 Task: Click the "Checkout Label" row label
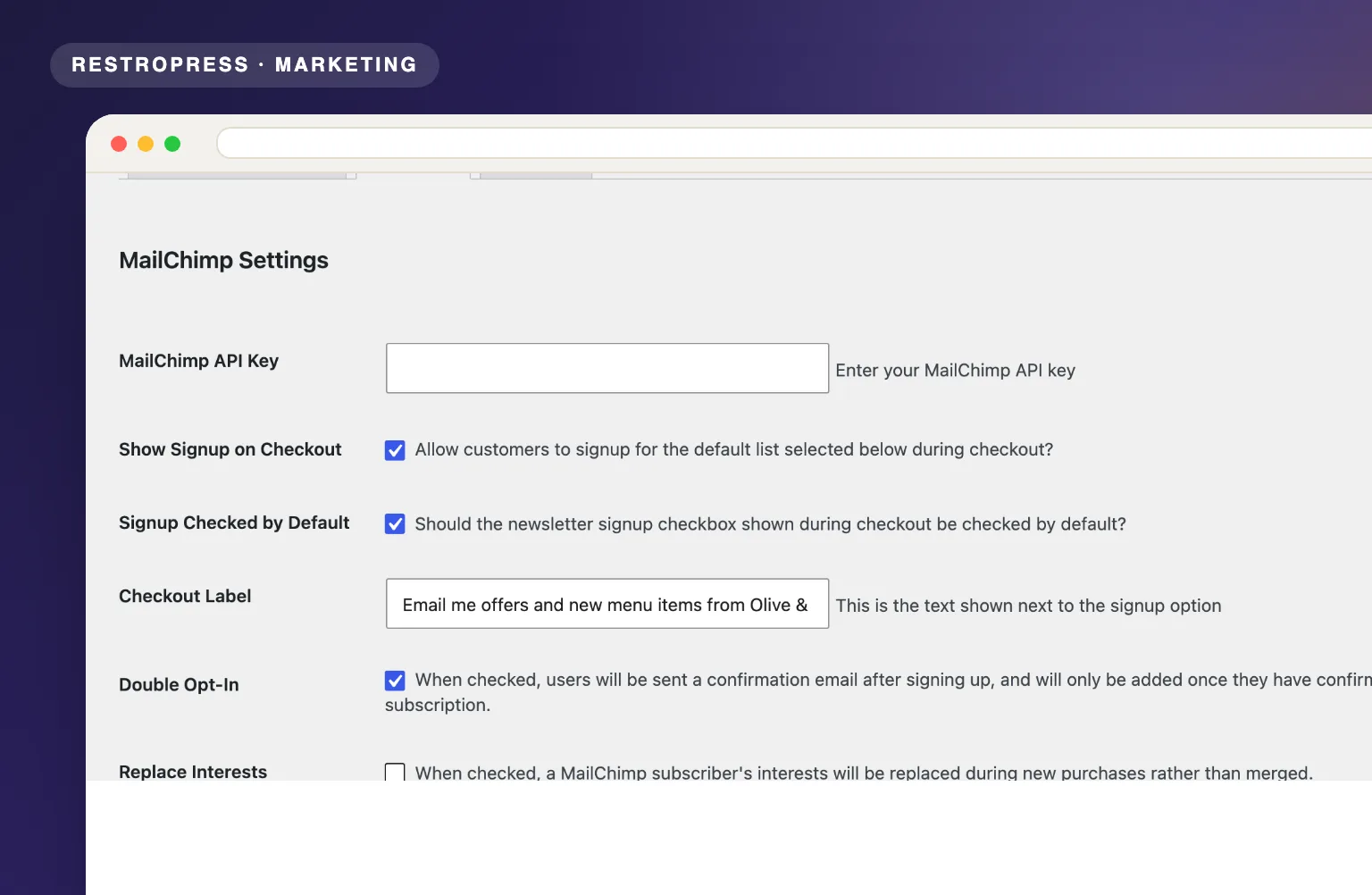click(185, 596)
